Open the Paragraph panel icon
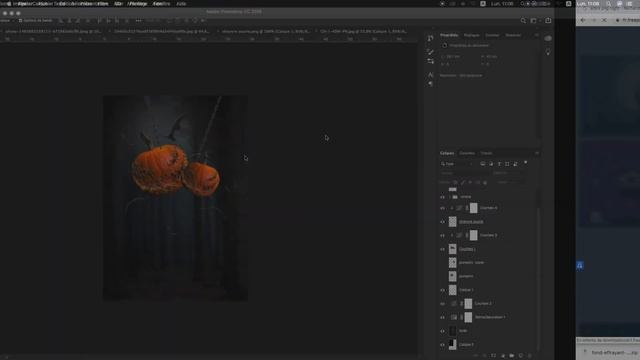 (430, 84)
